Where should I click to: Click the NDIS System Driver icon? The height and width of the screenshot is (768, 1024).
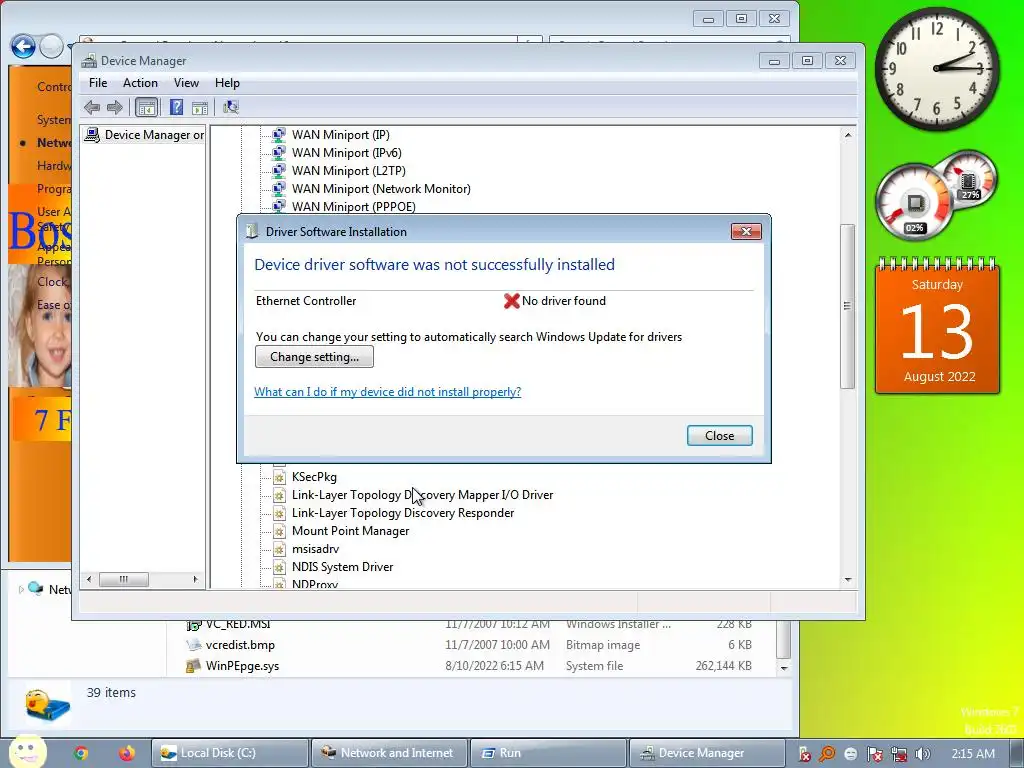279,567
